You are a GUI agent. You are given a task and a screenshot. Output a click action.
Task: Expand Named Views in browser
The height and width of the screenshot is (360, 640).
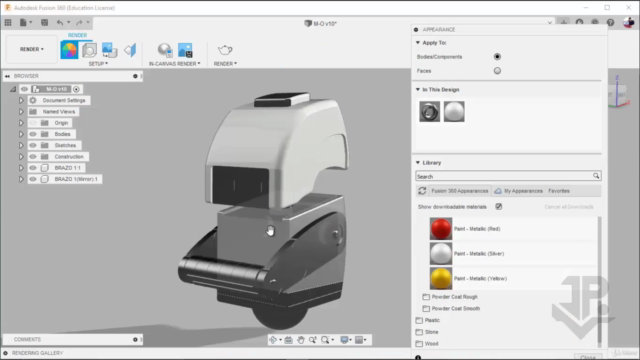[21, 111]
